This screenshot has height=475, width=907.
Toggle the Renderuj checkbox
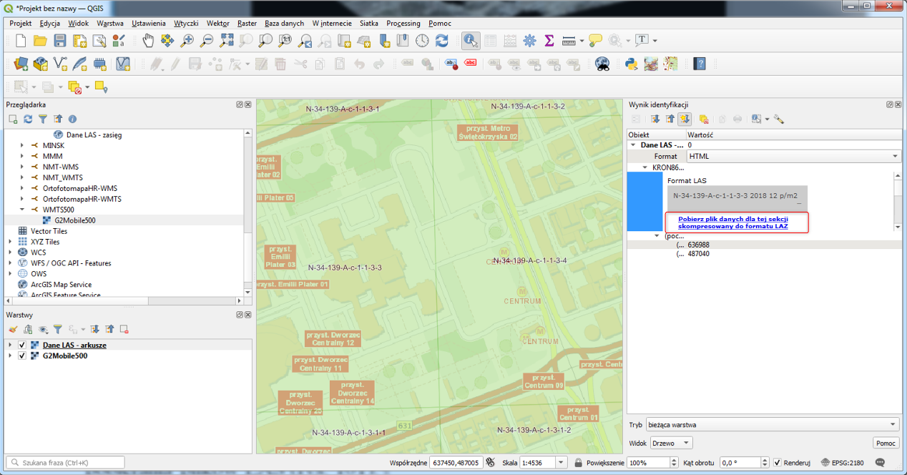(x=777, y=463)
